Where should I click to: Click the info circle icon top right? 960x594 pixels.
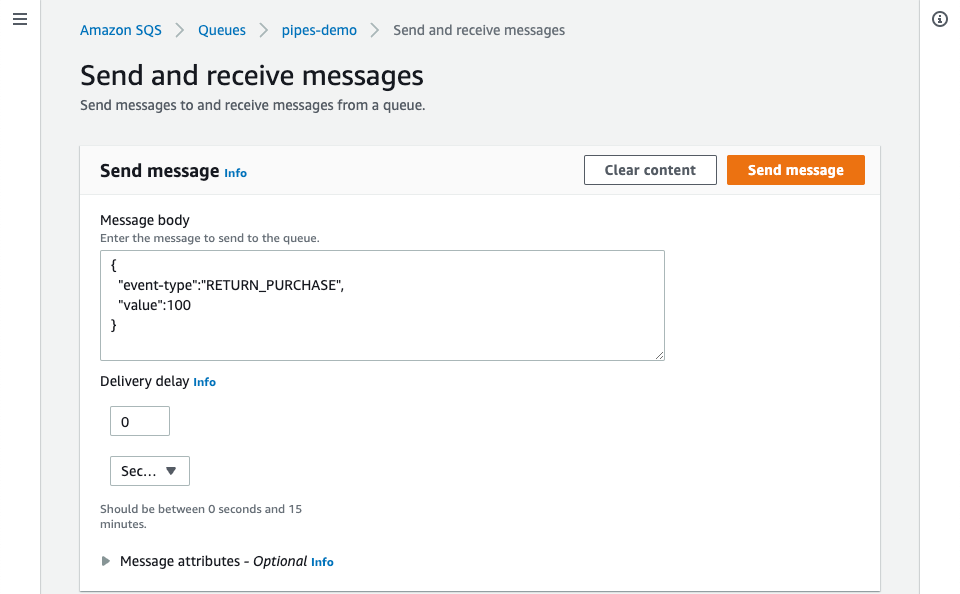click(x=938, y=19)
